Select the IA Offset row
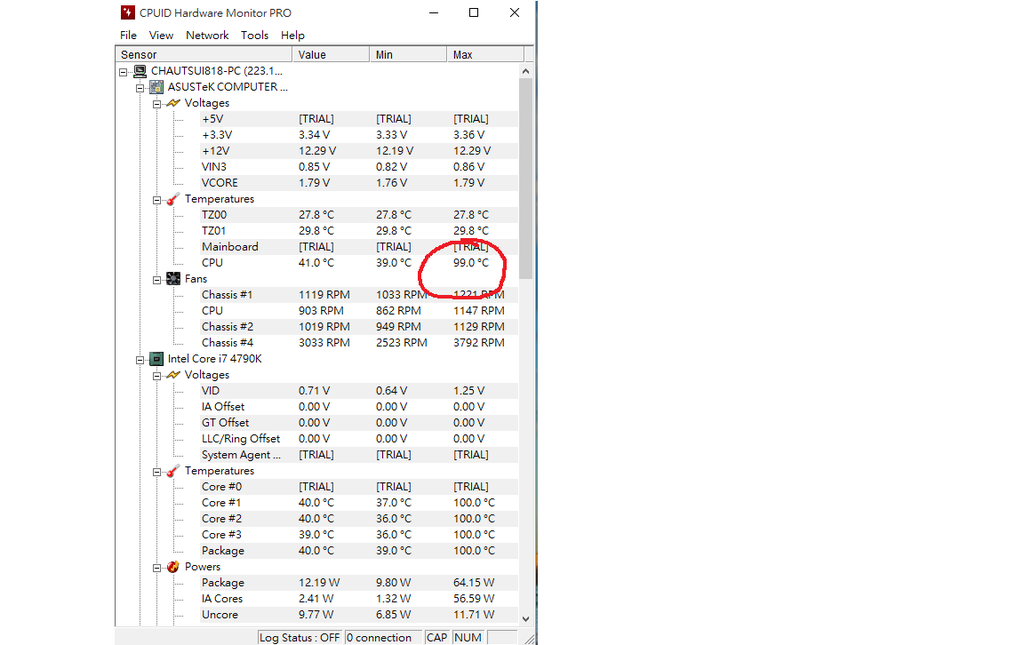Viewport: 1024px width, 645px height. (x=359, y=407)
